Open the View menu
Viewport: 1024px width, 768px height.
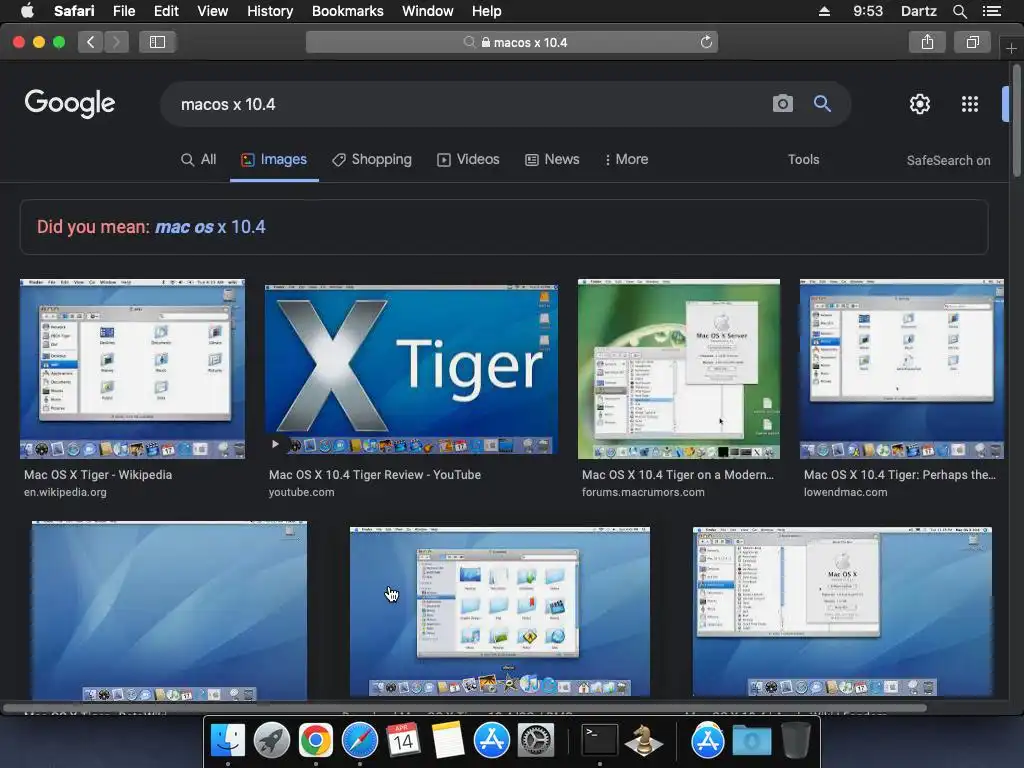(x=213, y=11)
